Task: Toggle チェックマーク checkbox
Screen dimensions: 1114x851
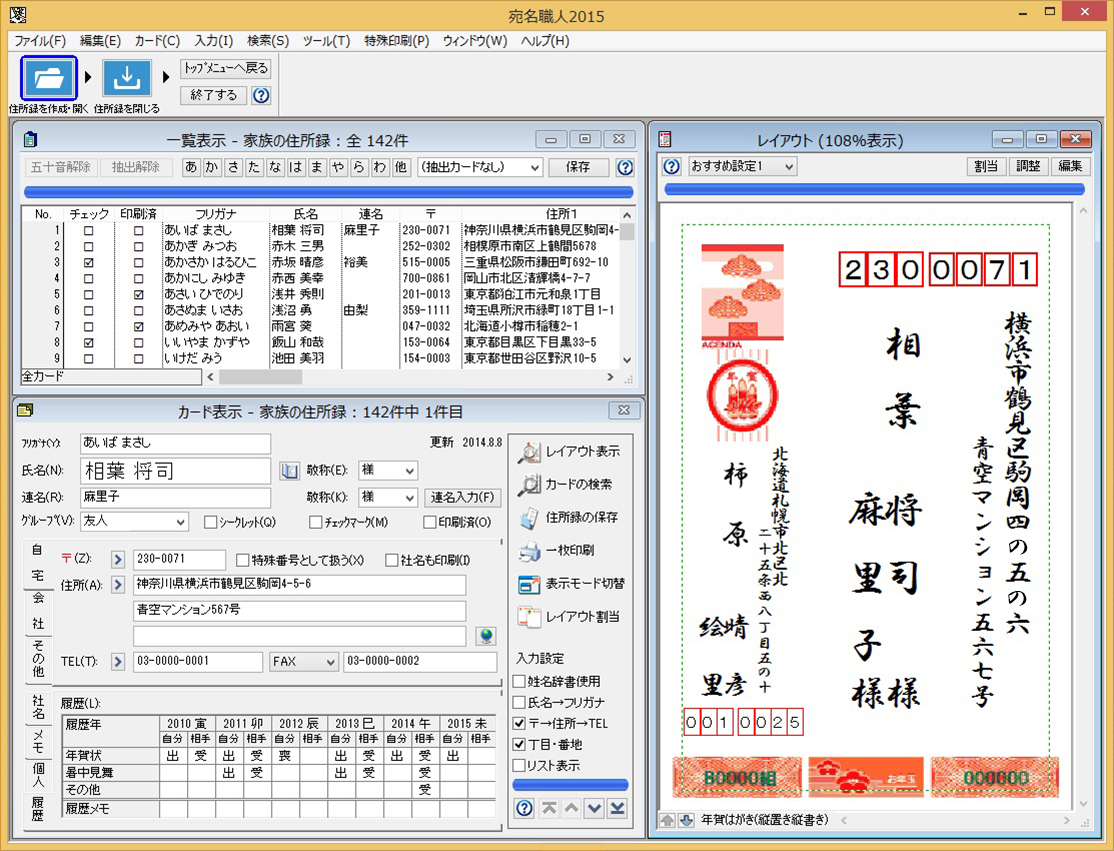Action: click(315, 522)
